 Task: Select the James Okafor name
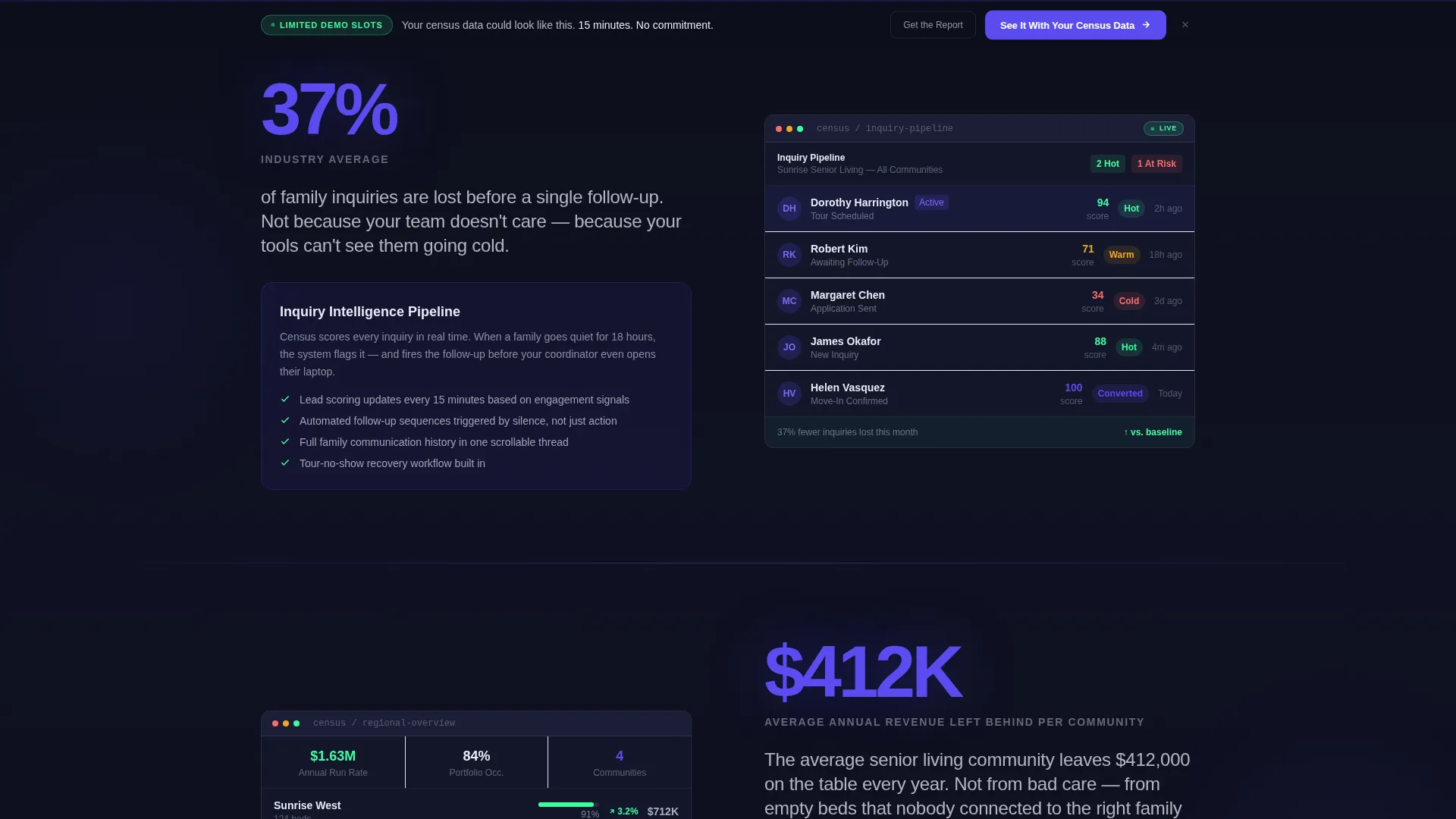(x=846, y=341)
